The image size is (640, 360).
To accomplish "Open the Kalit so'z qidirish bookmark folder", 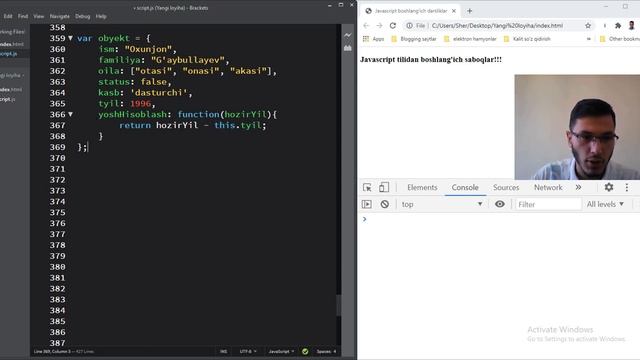I will [527, 39].
